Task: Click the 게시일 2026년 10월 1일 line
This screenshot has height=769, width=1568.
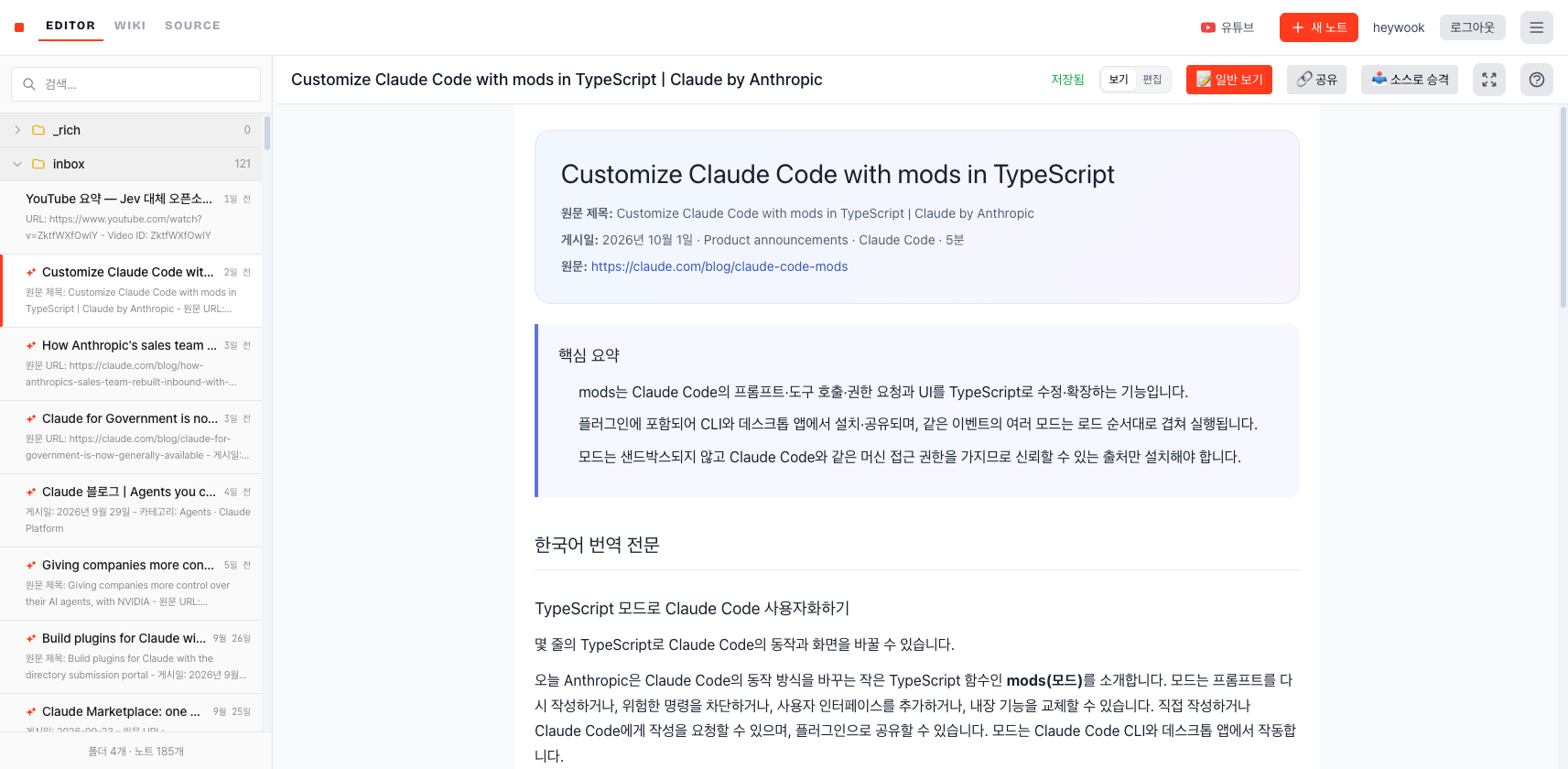Action: tap(762, 240)
